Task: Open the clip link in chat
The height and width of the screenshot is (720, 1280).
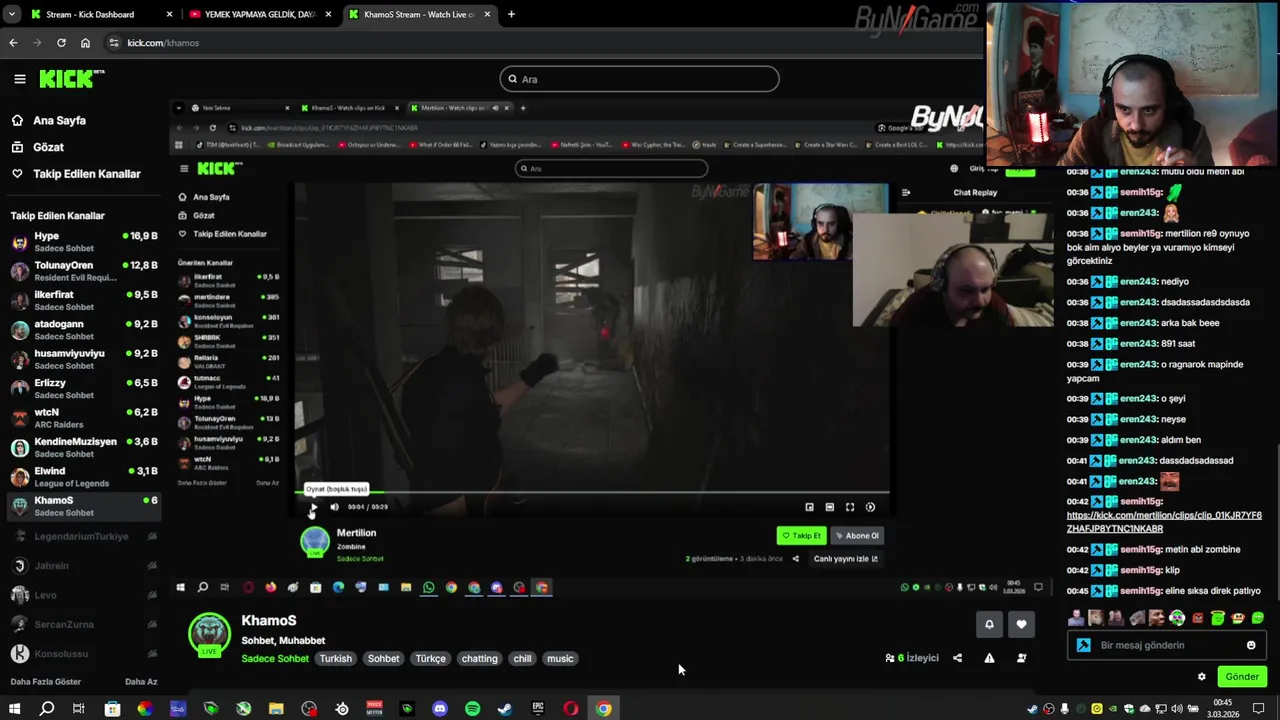Action: pyautogui.click(x=1164, y=522)
